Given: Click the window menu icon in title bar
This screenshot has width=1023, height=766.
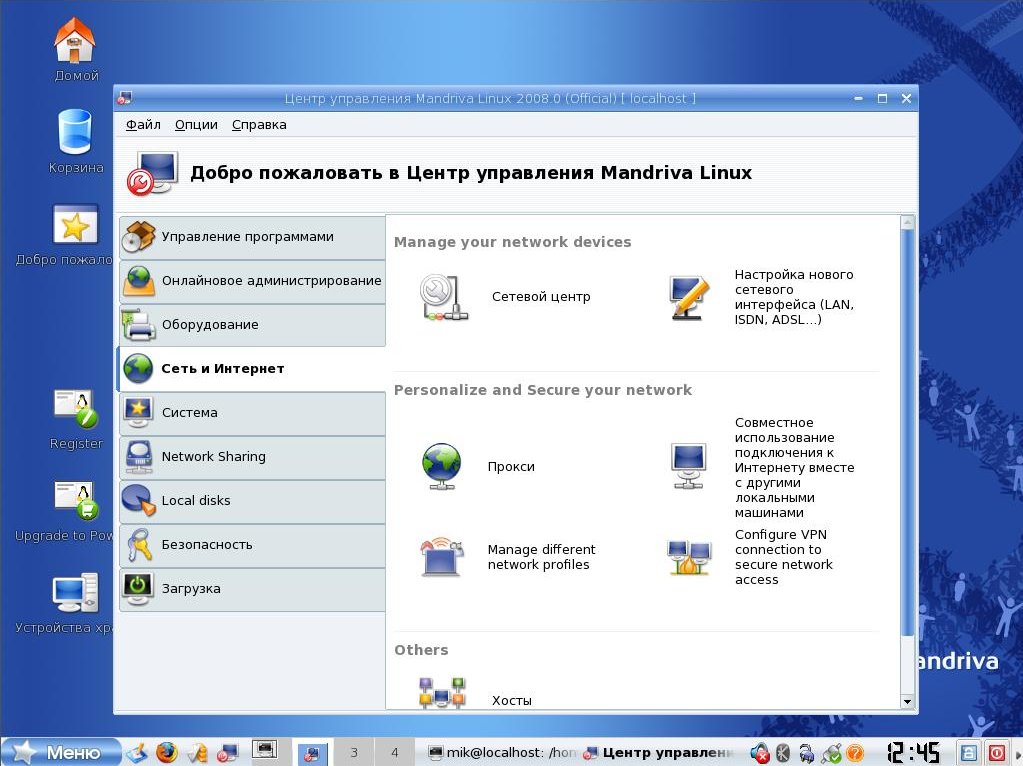Looking at the screenshot, I should pyautogui.click(x=125, y=99).
